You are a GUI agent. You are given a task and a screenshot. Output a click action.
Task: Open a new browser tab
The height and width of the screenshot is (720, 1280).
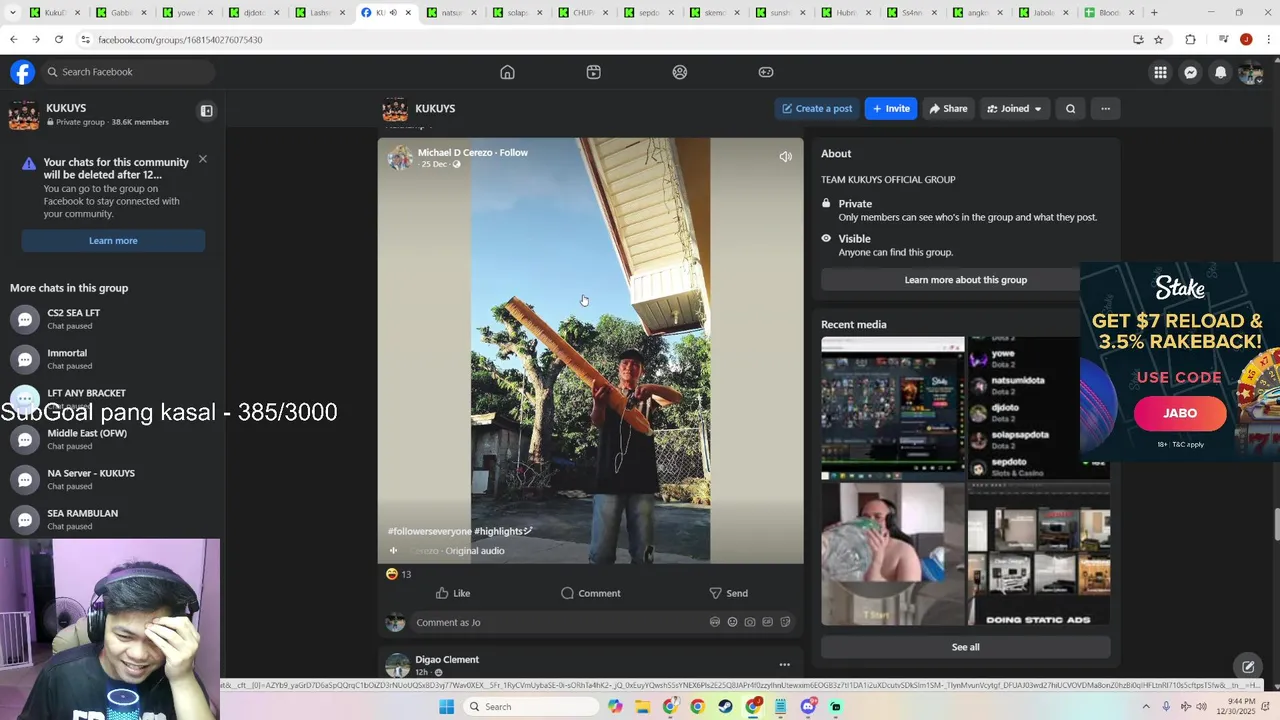point(1154,13)
